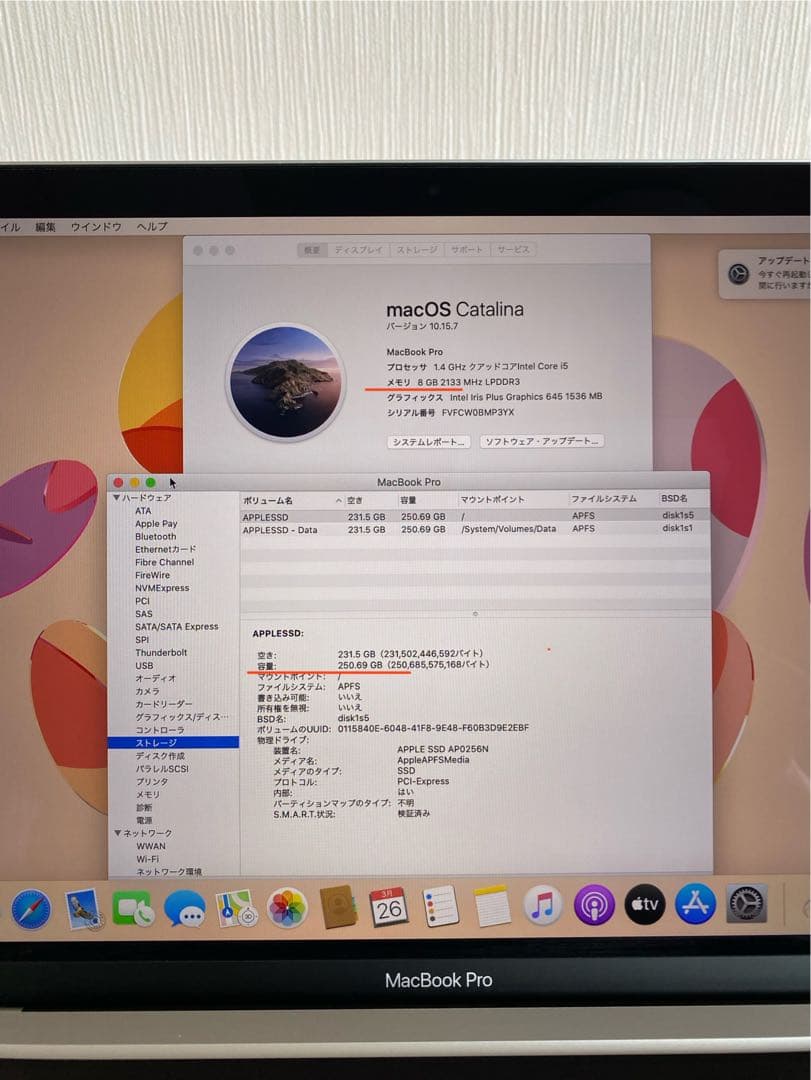This screenshot has height=1080, width=811.
Task: Select the APPLESSD volume row
Action: 475,516
